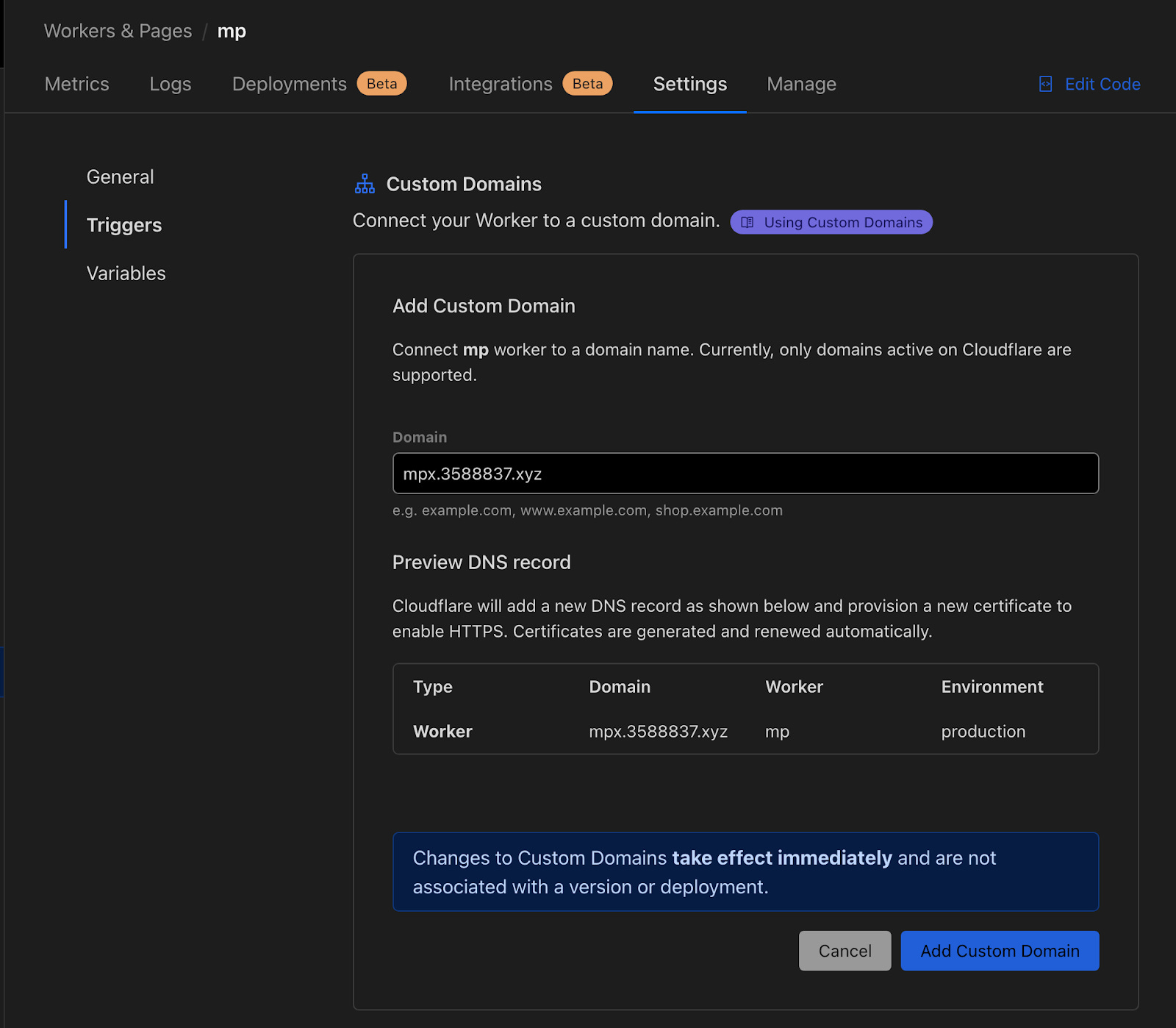Open the Manage tab
Image resolution: width=1176 pixels, height=1028 pixels.
801,84
